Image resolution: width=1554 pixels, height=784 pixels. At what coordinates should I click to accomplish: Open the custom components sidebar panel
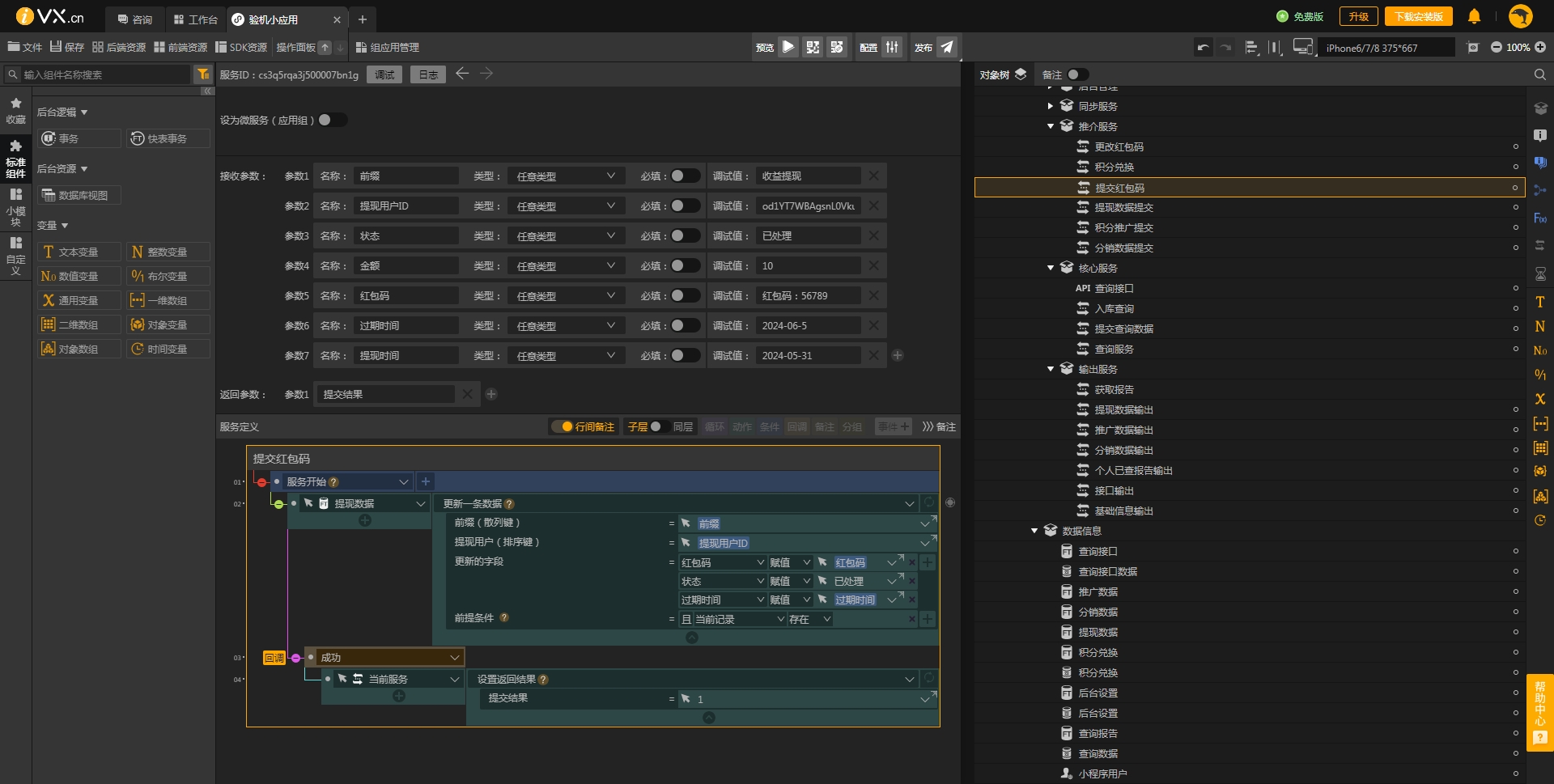click(x=15, y=256)
